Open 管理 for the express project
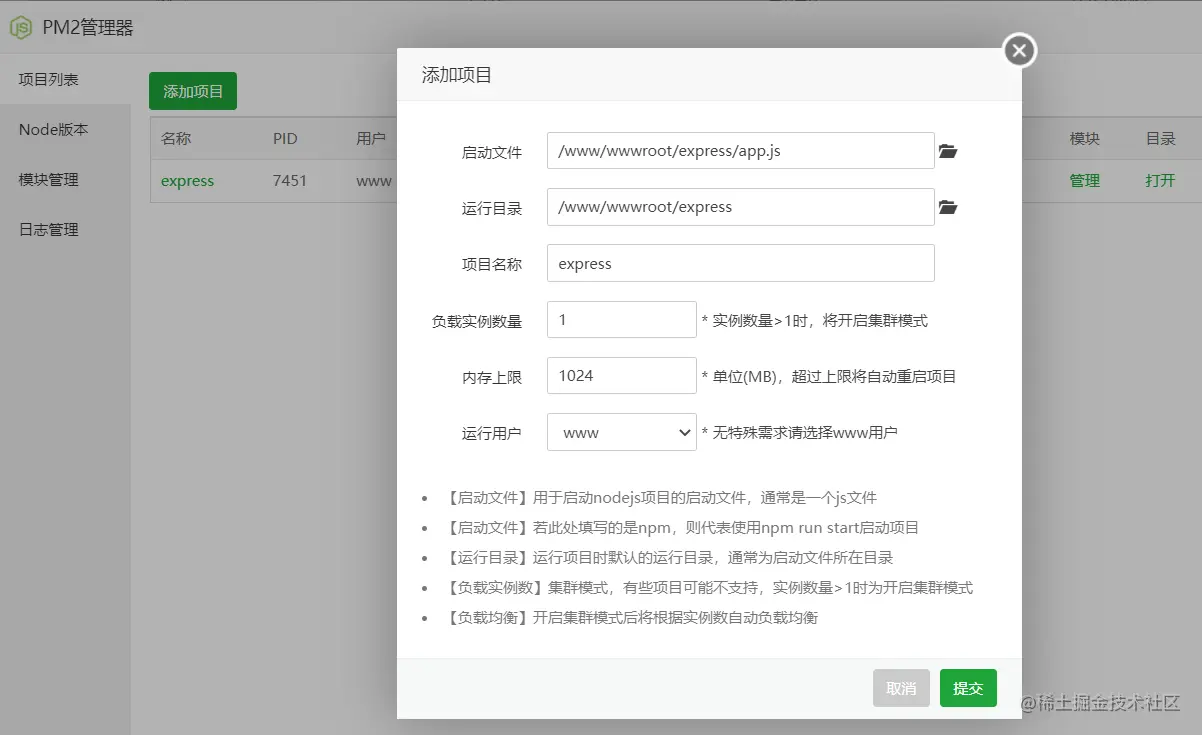The width and height of the screenshot is (1202, 735). pos(1085,181)
